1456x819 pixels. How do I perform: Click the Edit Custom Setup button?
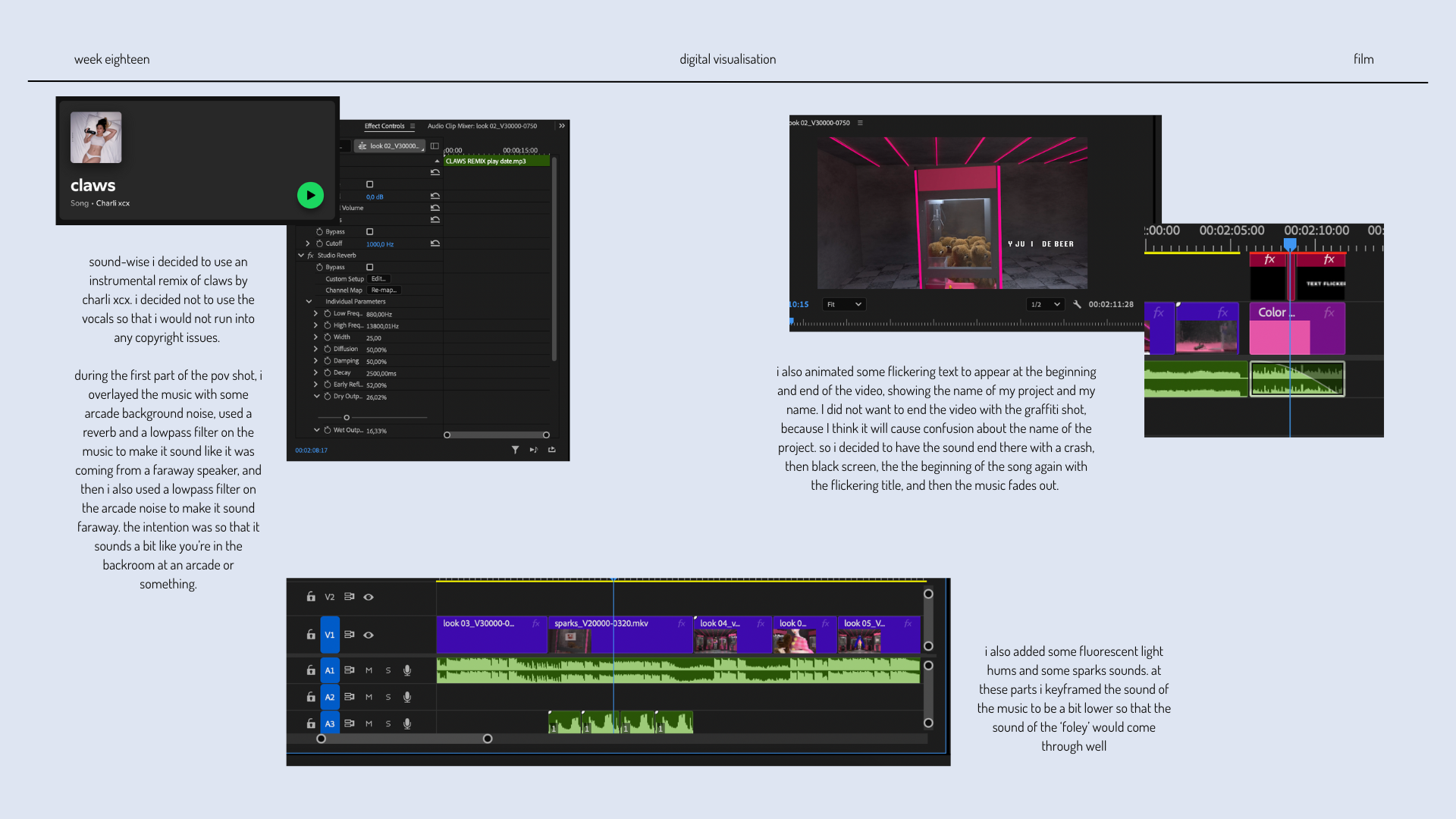pyautogui.click(x=378, y=278)
